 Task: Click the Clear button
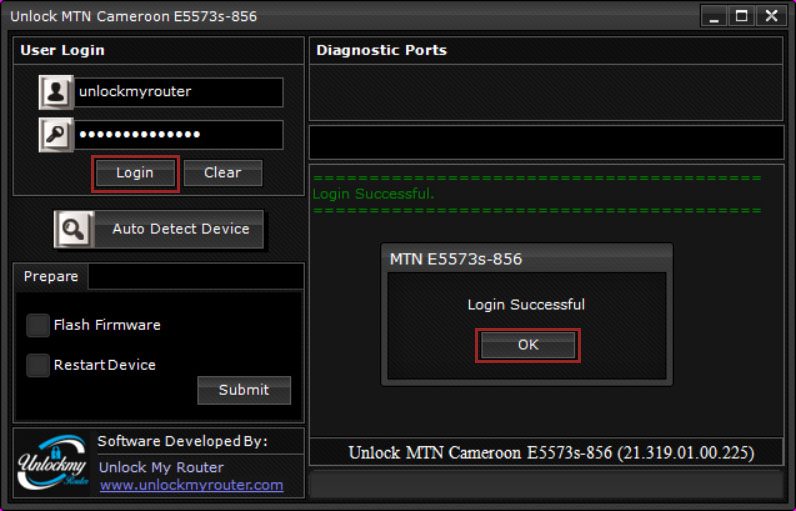tap(222, 173)
